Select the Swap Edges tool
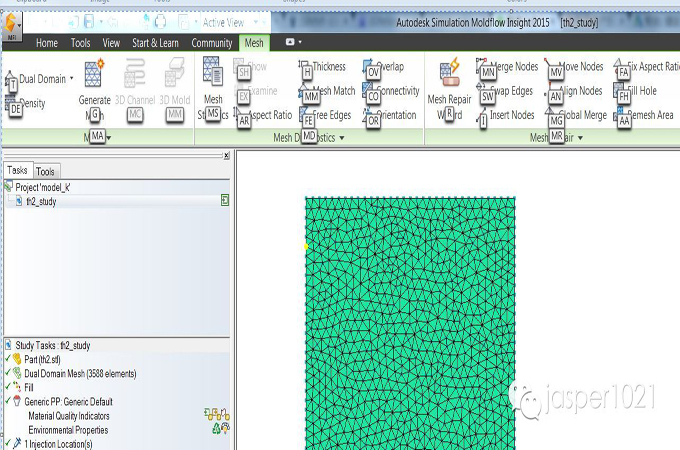 [504, 91]
